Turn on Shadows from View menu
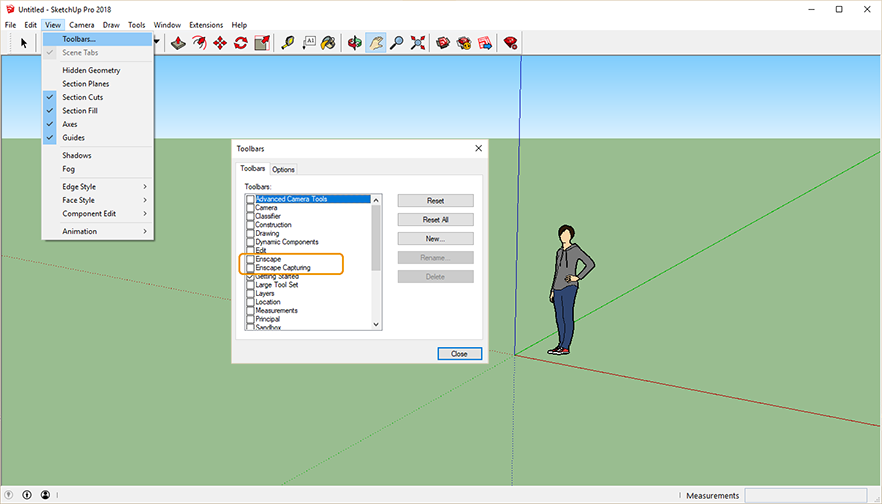Viewport: 882px width, 504px height. click(x=98, y=155)
